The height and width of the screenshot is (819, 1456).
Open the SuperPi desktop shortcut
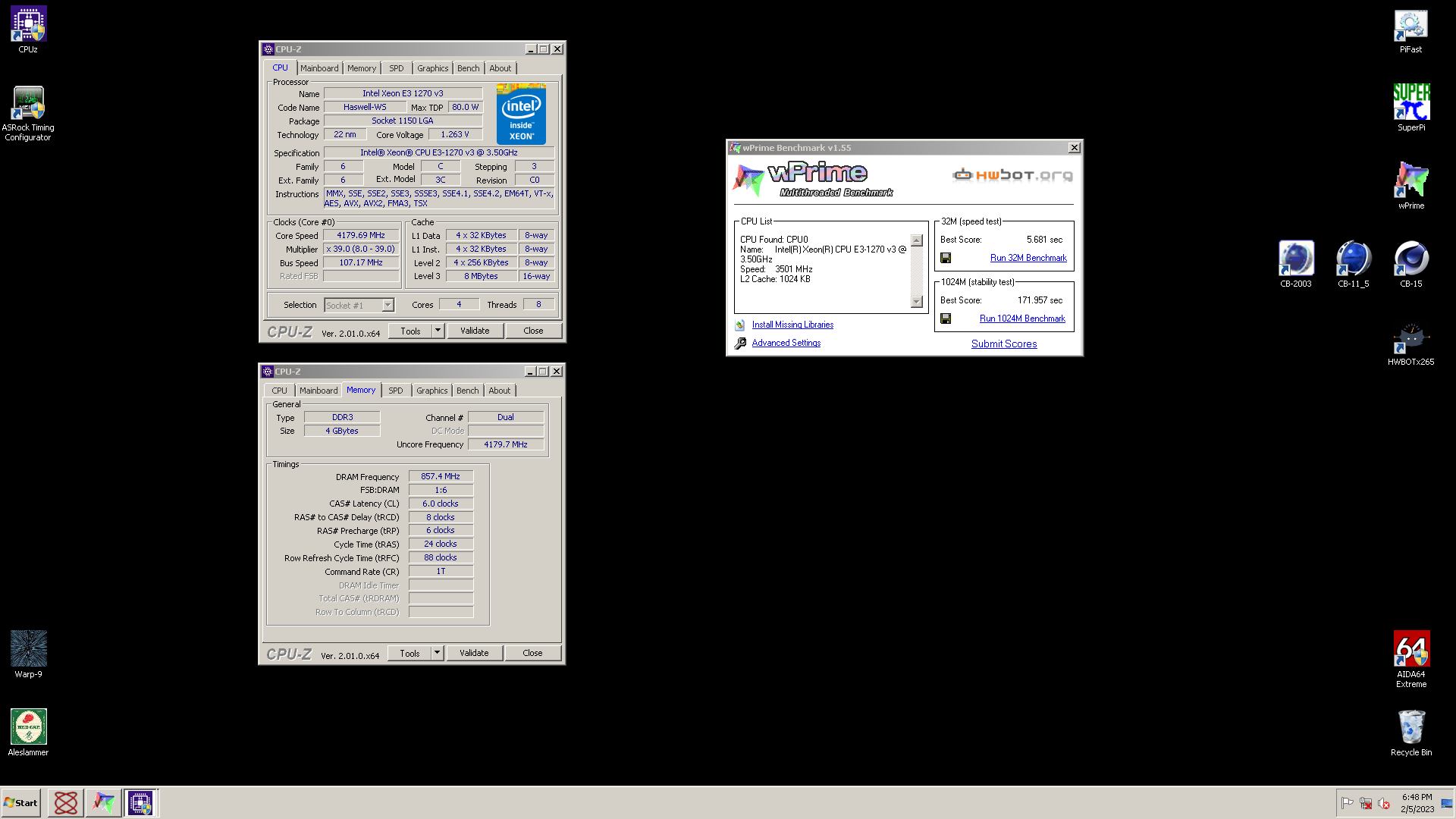(1410, 108)
